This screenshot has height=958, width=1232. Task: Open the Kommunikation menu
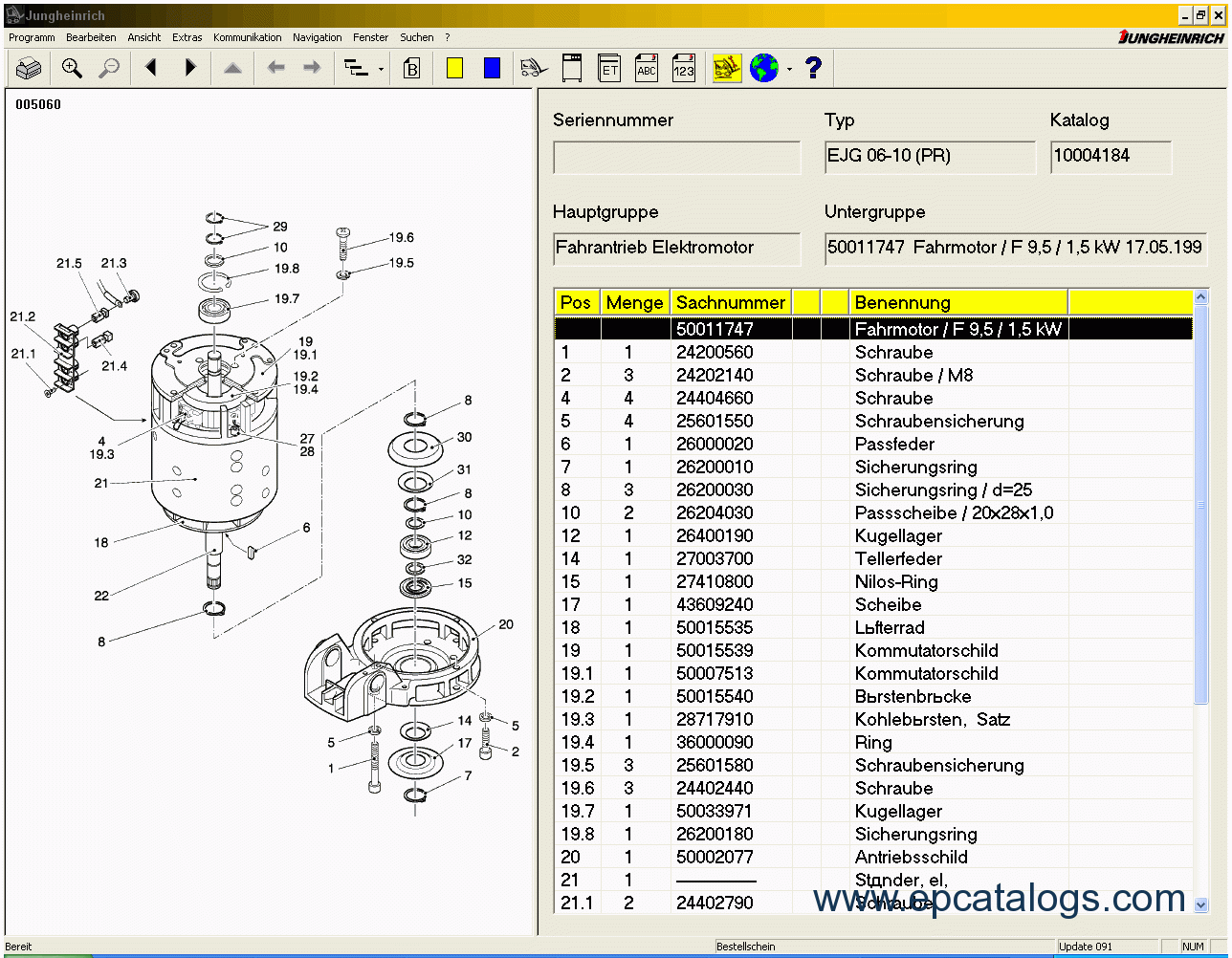[x=247, y=37]
